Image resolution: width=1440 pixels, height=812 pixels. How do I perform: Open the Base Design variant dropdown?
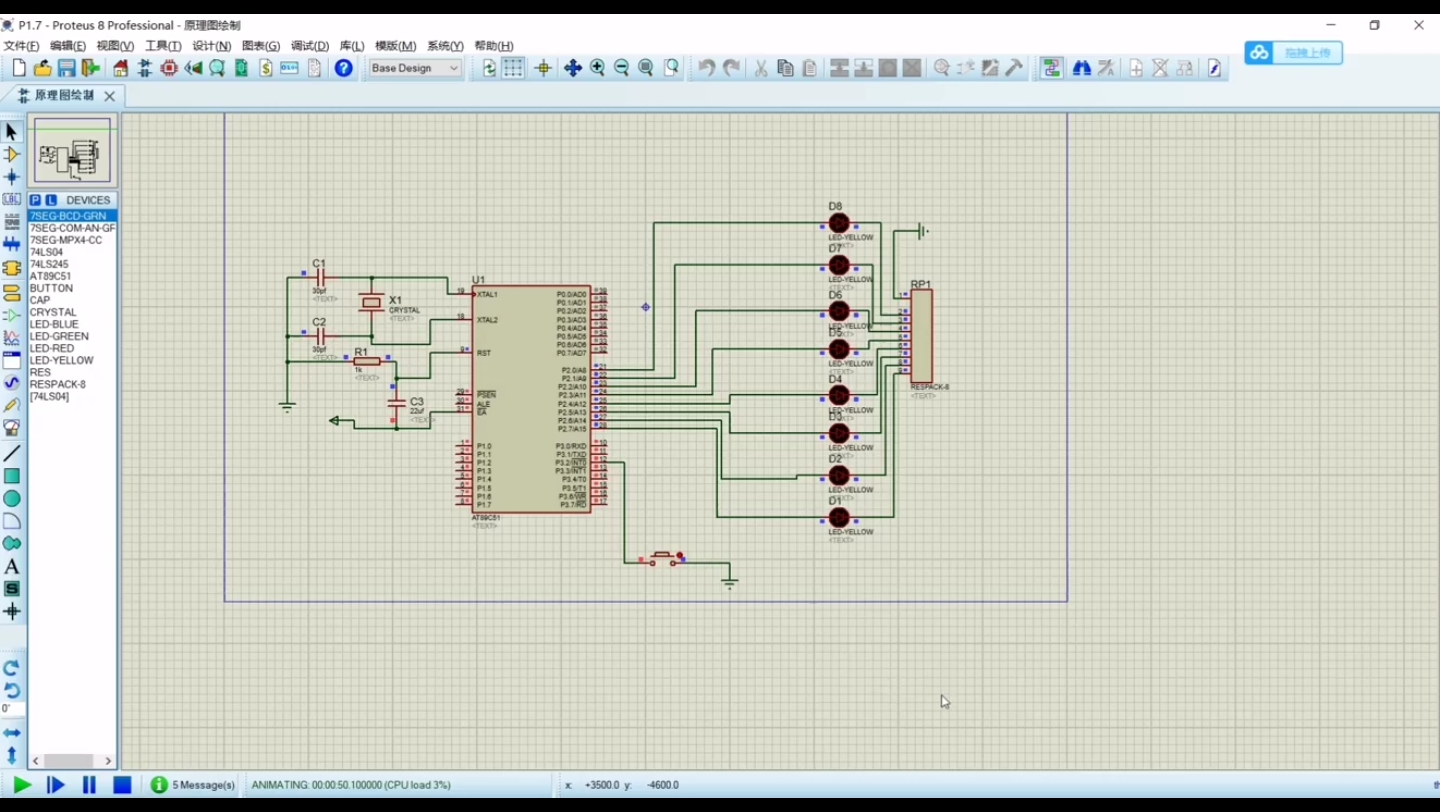pos(415,68)
